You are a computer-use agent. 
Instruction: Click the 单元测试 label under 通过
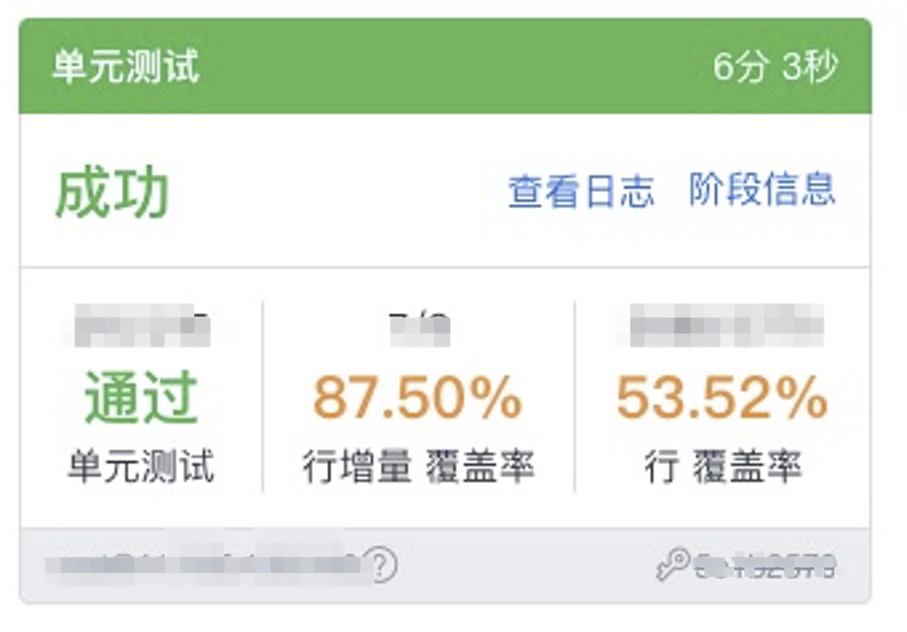[x=141, y=467]
